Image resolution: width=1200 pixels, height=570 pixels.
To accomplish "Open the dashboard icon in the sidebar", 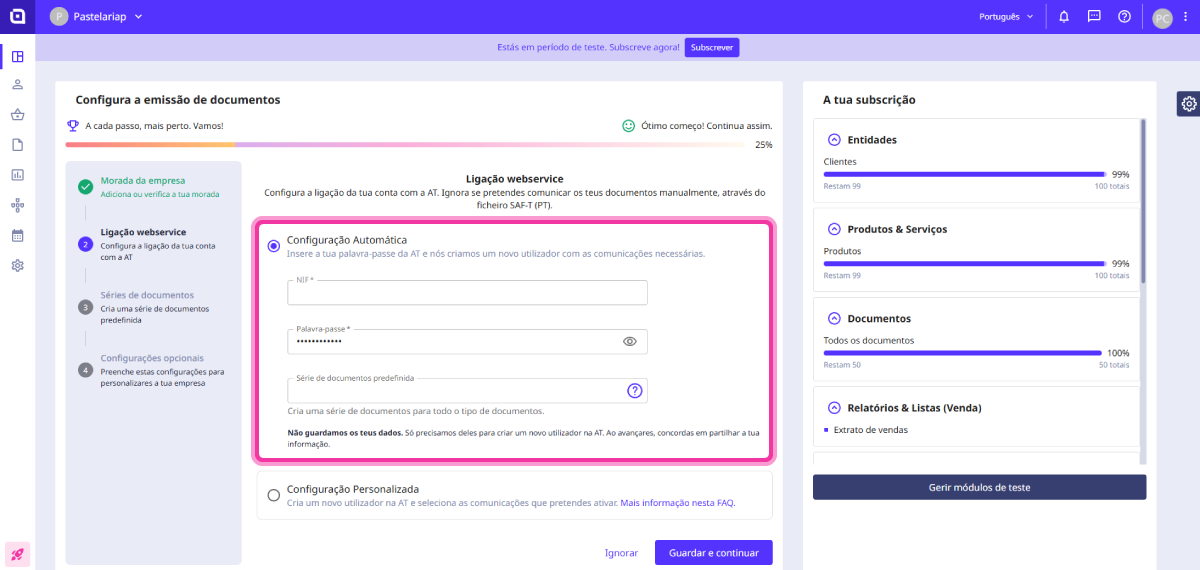I will (x=17, y=56).
